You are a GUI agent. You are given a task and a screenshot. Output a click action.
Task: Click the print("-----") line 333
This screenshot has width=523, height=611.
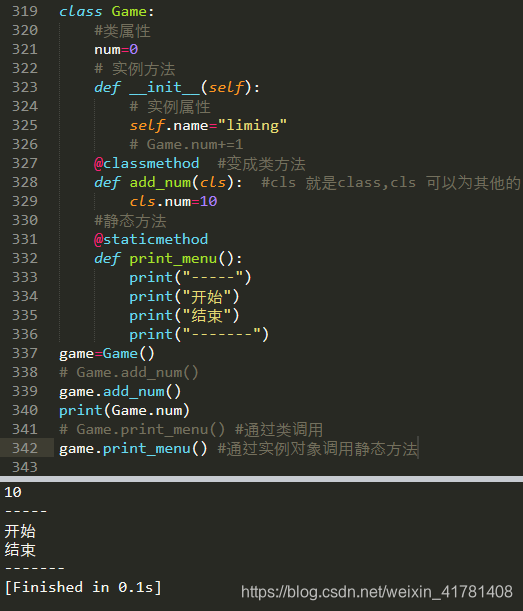190,277
